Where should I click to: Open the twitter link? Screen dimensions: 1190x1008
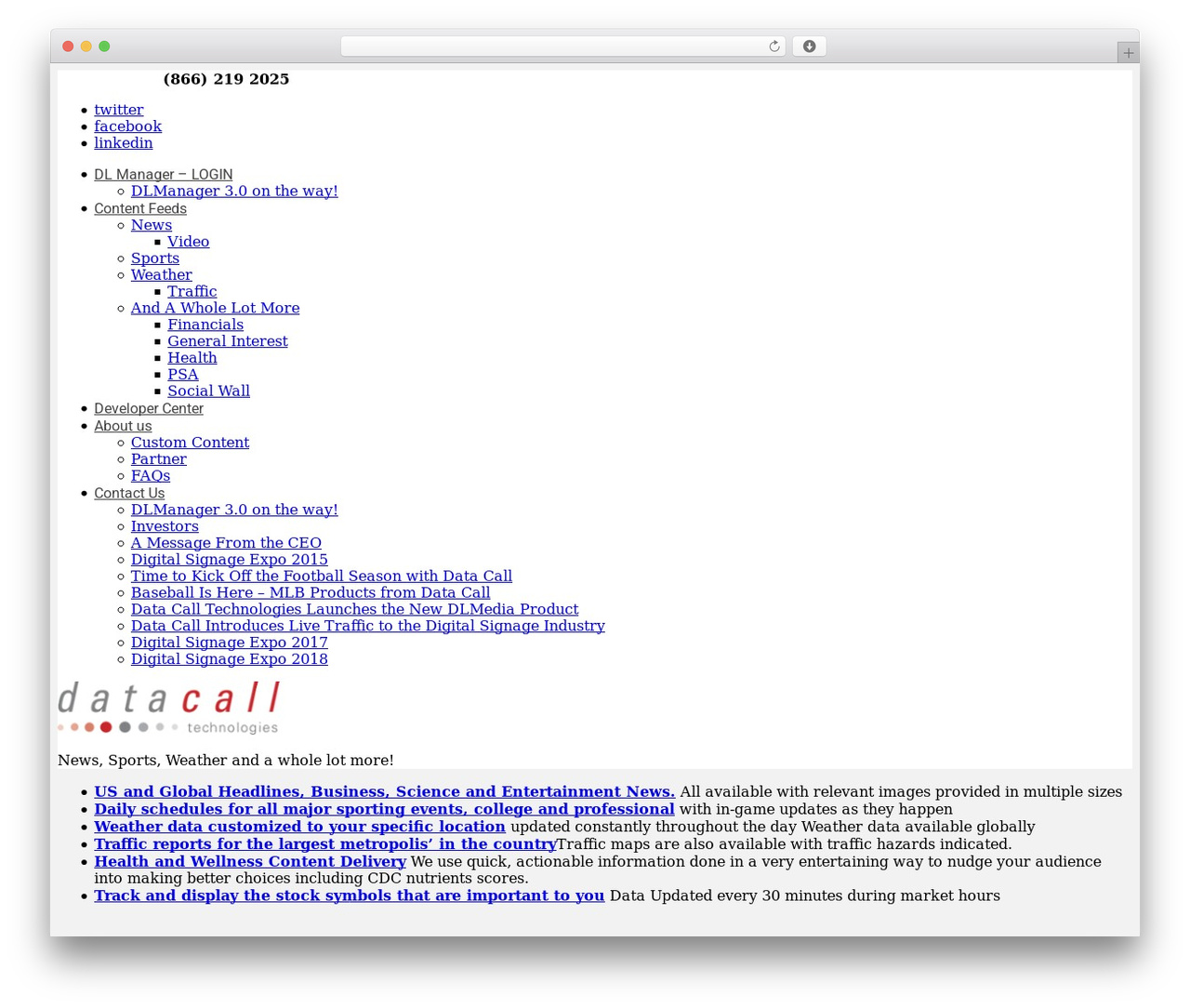pos(119,110)
